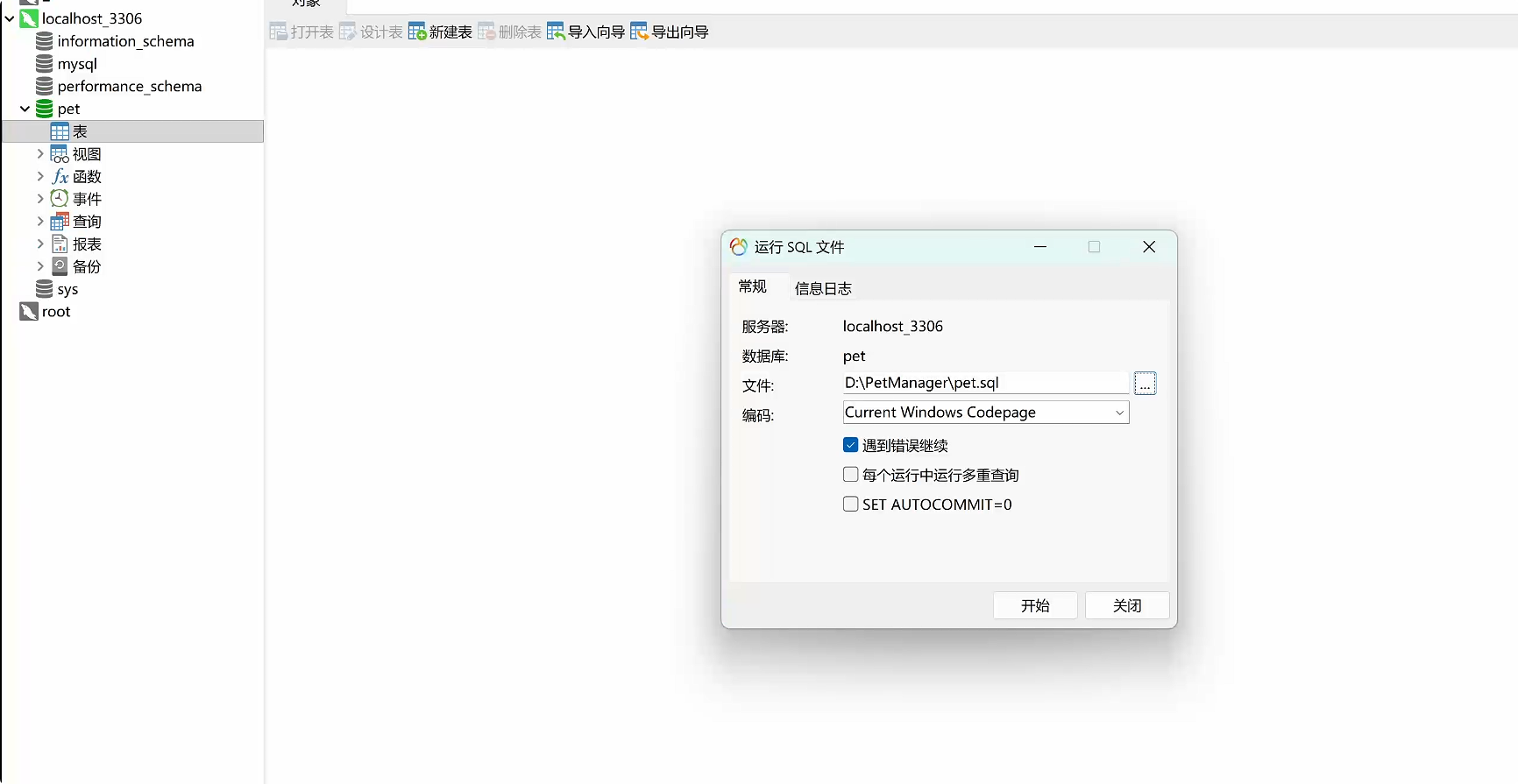This screenshot has width=1518, height=784.
Task: Click the root connection icon
Action: [29, 312]
